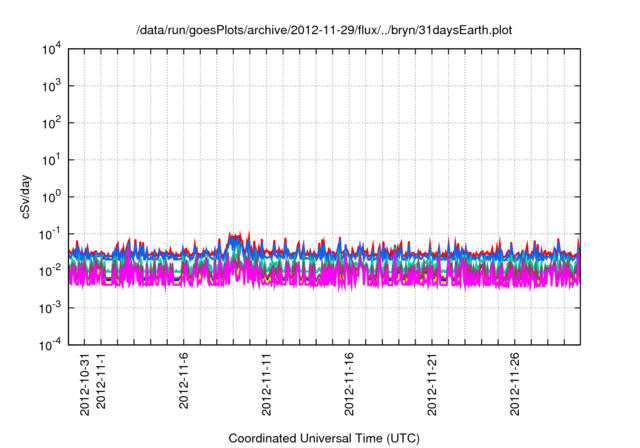Image resolution: width=640 pixels, height=448 pixels.
Task: Click the 10^-3 y-axis tick label
Action: (49, 307)
